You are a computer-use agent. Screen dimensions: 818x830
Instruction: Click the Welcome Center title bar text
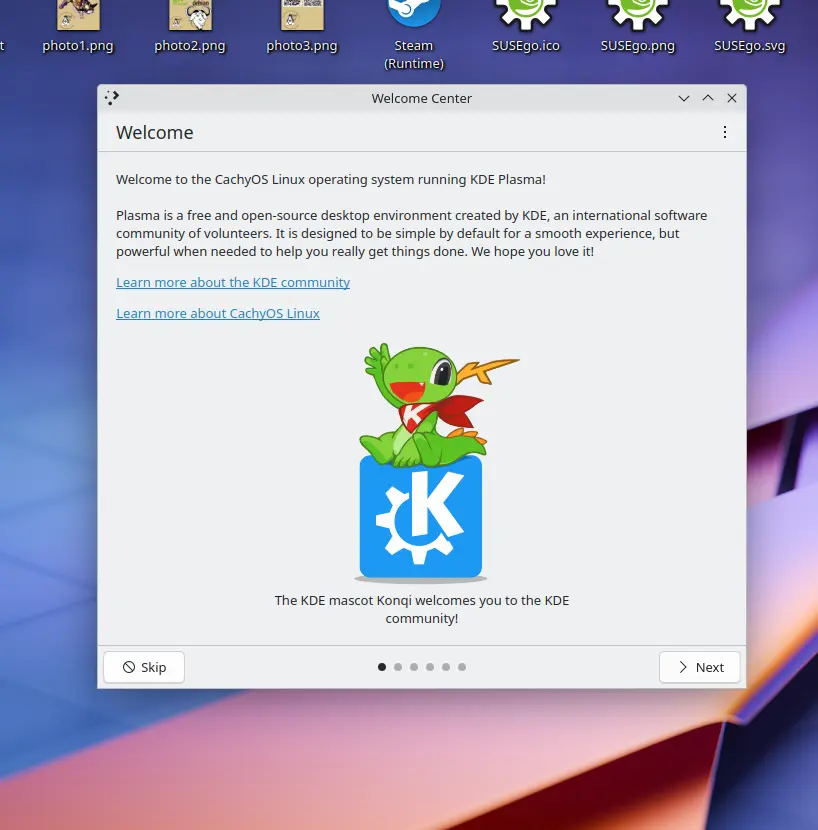(421, 98)
